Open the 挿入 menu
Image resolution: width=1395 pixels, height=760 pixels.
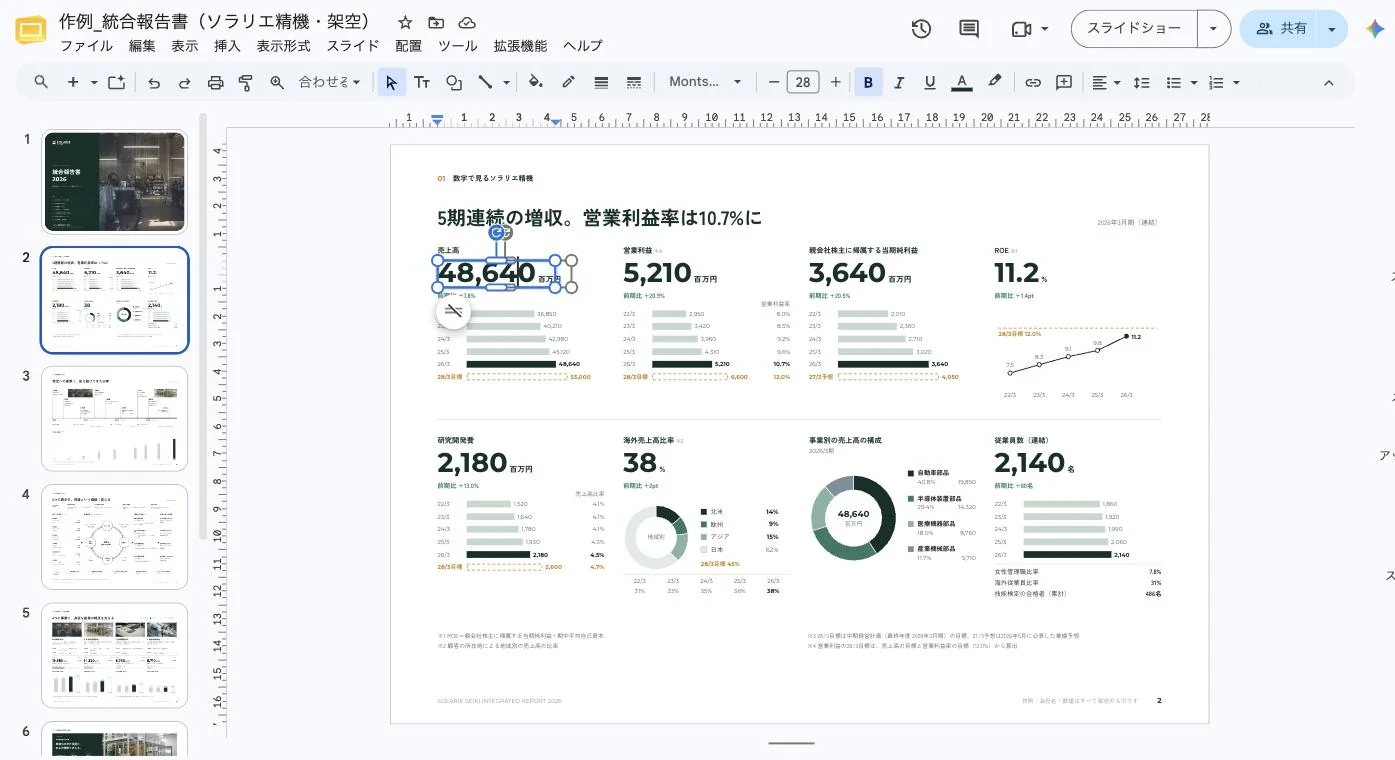[227, 45]
